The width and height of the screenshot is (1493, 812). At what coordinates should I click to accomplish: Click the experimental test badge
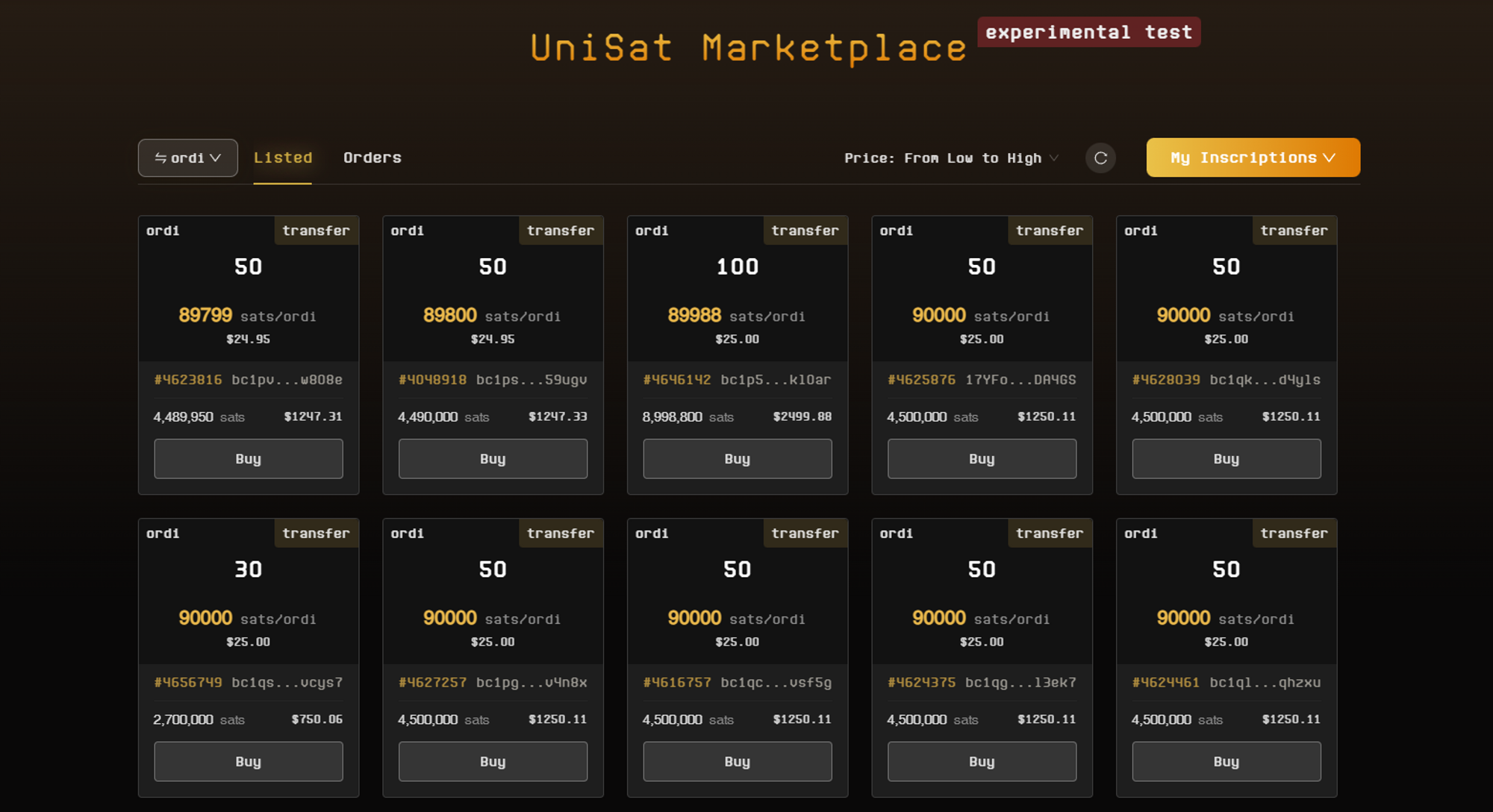tap(1088, 32)
